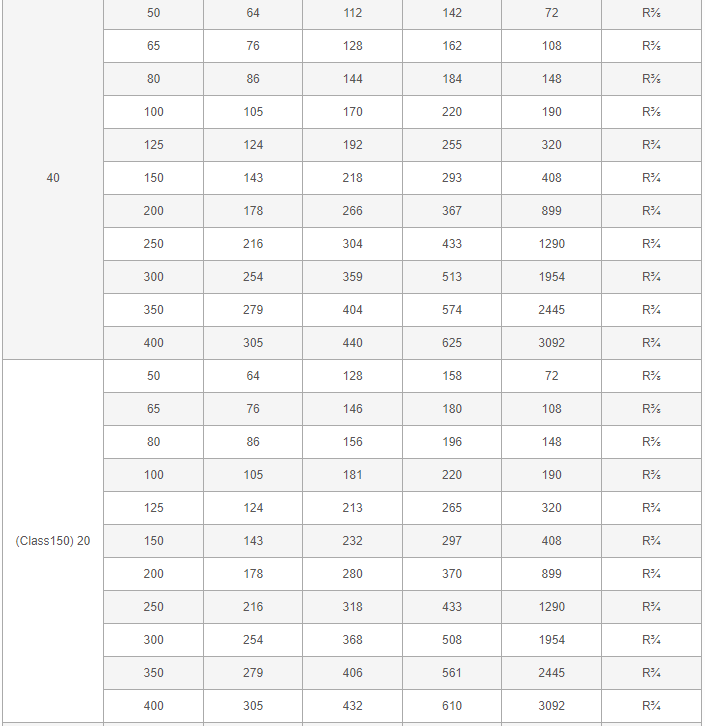Select the cell with value 146
The width and height of the screenshot is (705, 726).
(x=353, y=409)
